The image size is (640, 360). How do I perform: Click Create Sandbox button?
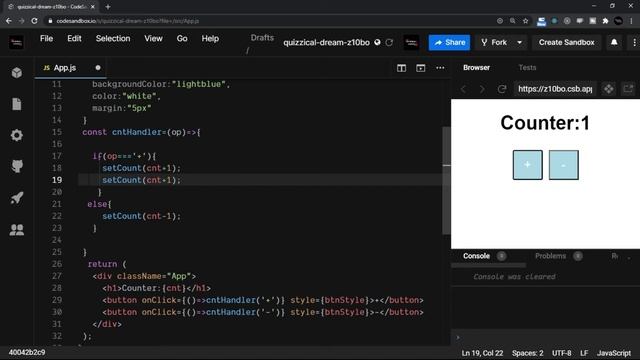coord(567,42)
